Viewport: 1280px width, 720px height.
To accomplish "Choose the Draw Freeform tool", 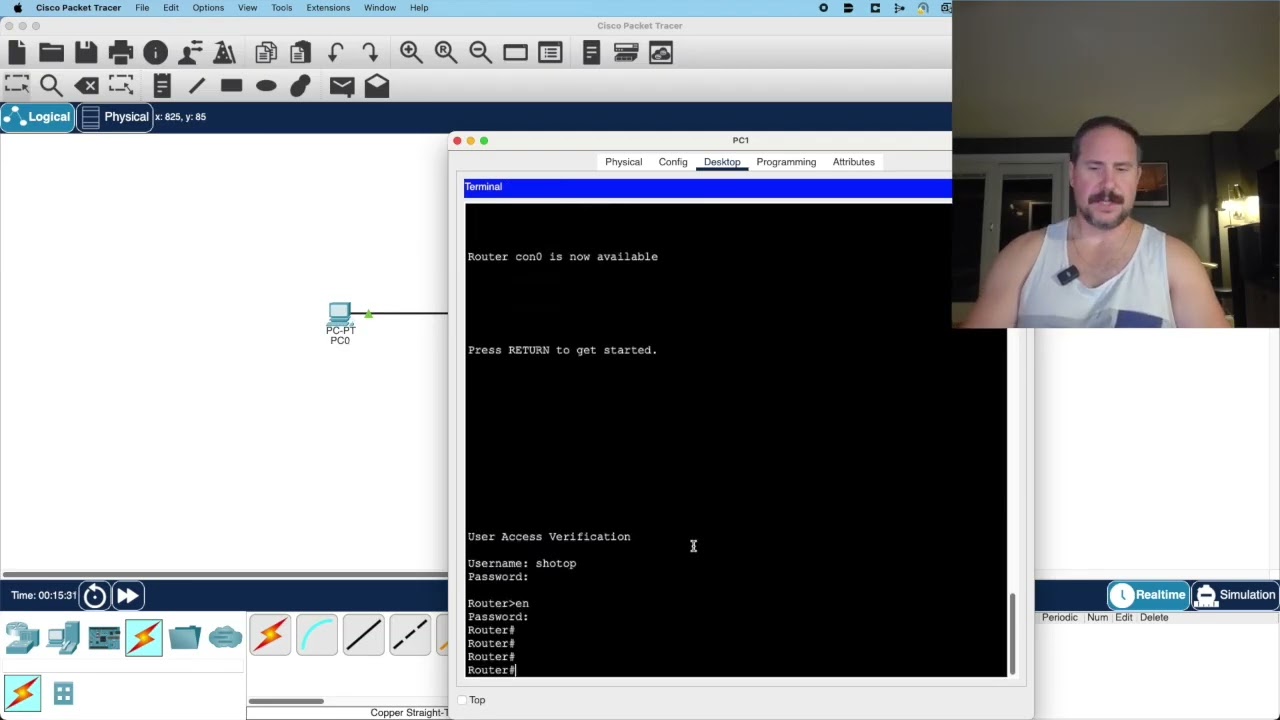I will pyautogui.click(x=300, y=86).
